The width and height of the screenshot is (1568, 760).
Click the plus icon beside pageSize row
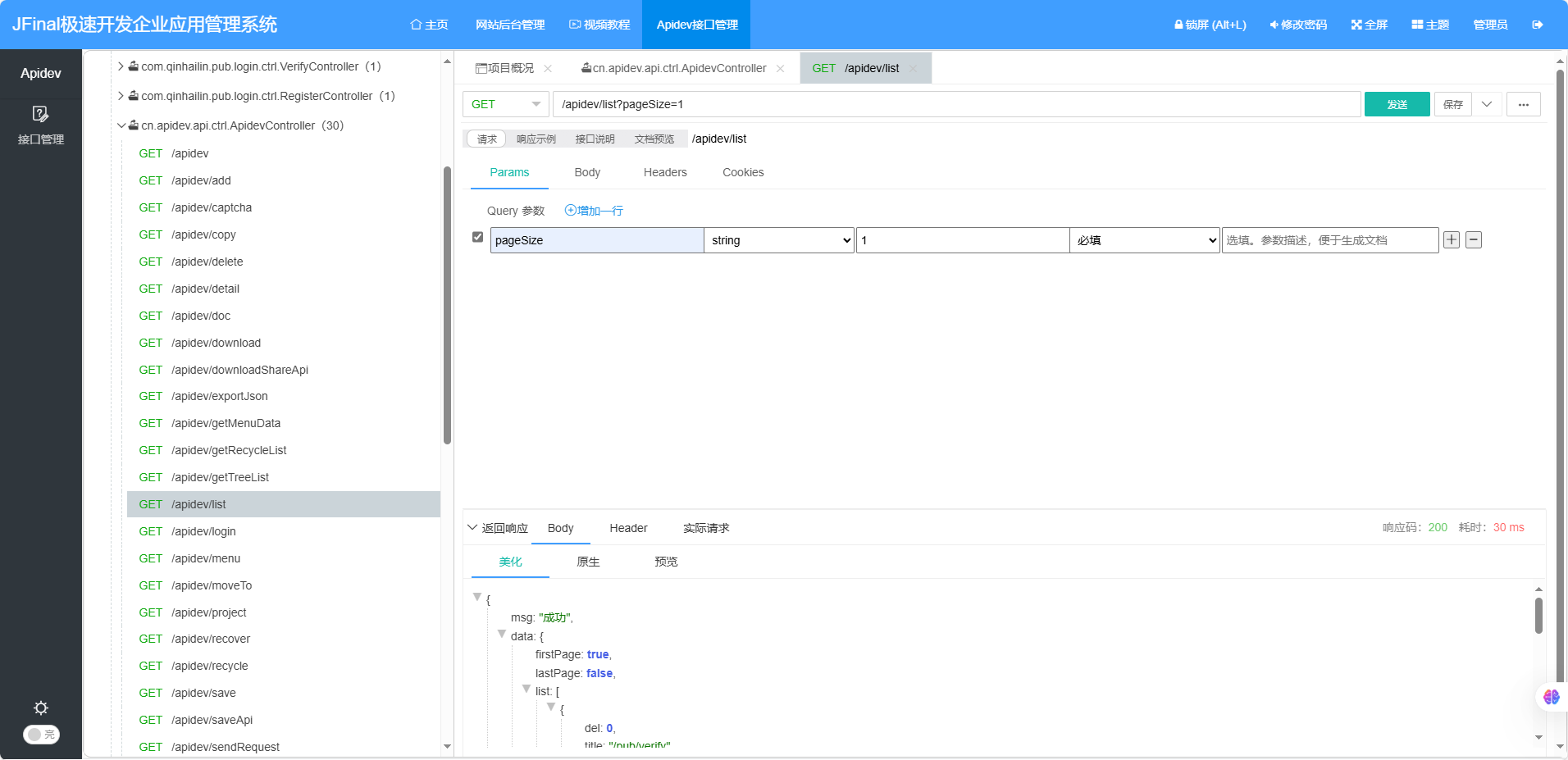click(x=1451, y=239)
